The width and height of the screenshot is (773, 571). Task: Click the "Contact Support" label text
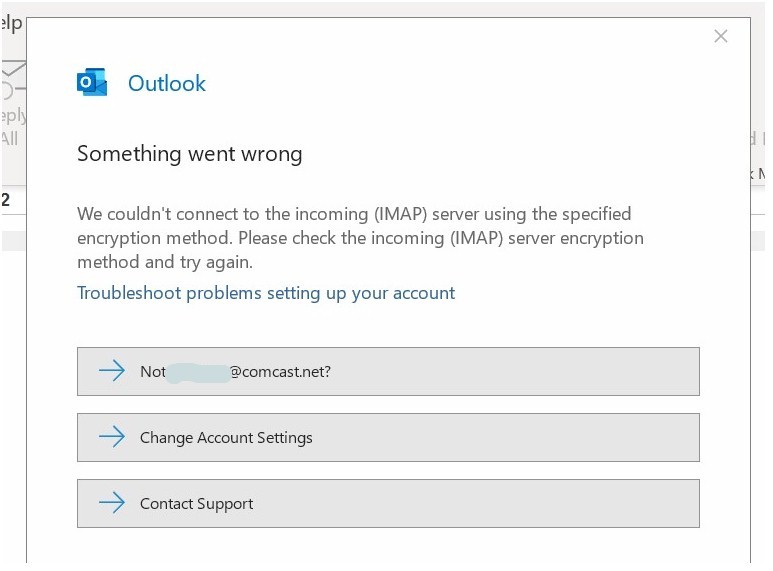196,504
